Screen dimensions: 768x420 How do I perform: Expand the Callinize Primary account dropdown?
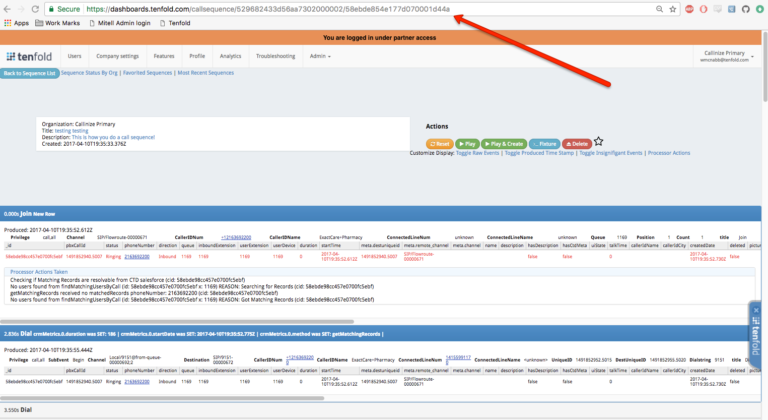[x=727, y=56]
